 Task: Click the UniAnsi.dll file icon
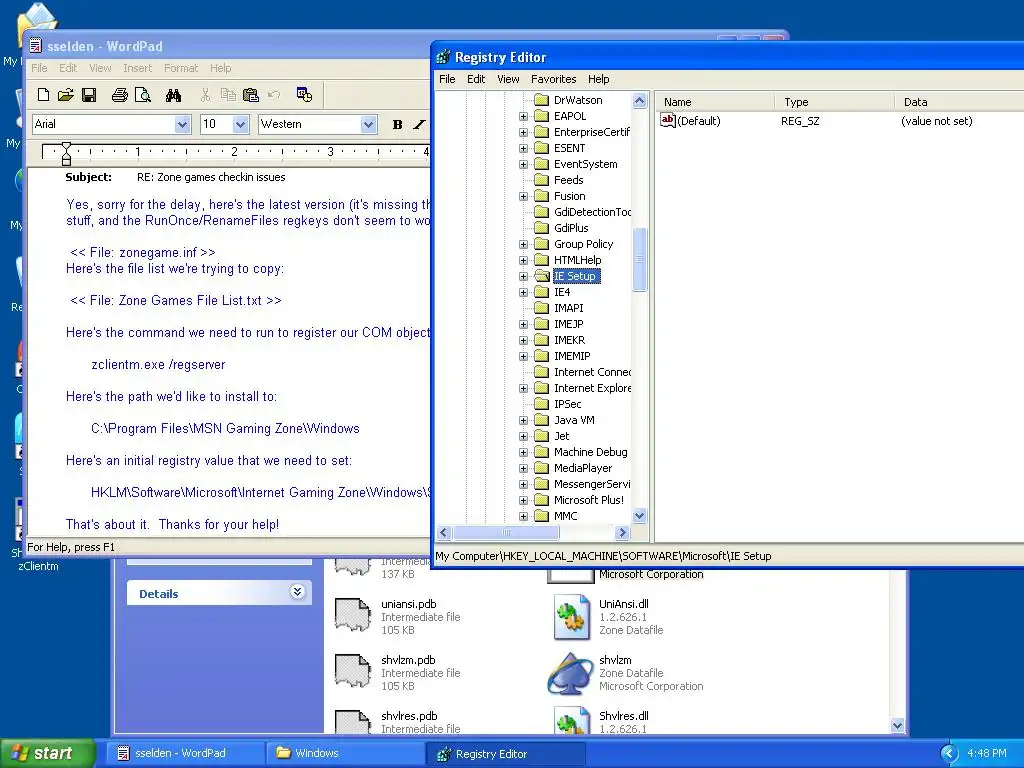tap(571, 616)
